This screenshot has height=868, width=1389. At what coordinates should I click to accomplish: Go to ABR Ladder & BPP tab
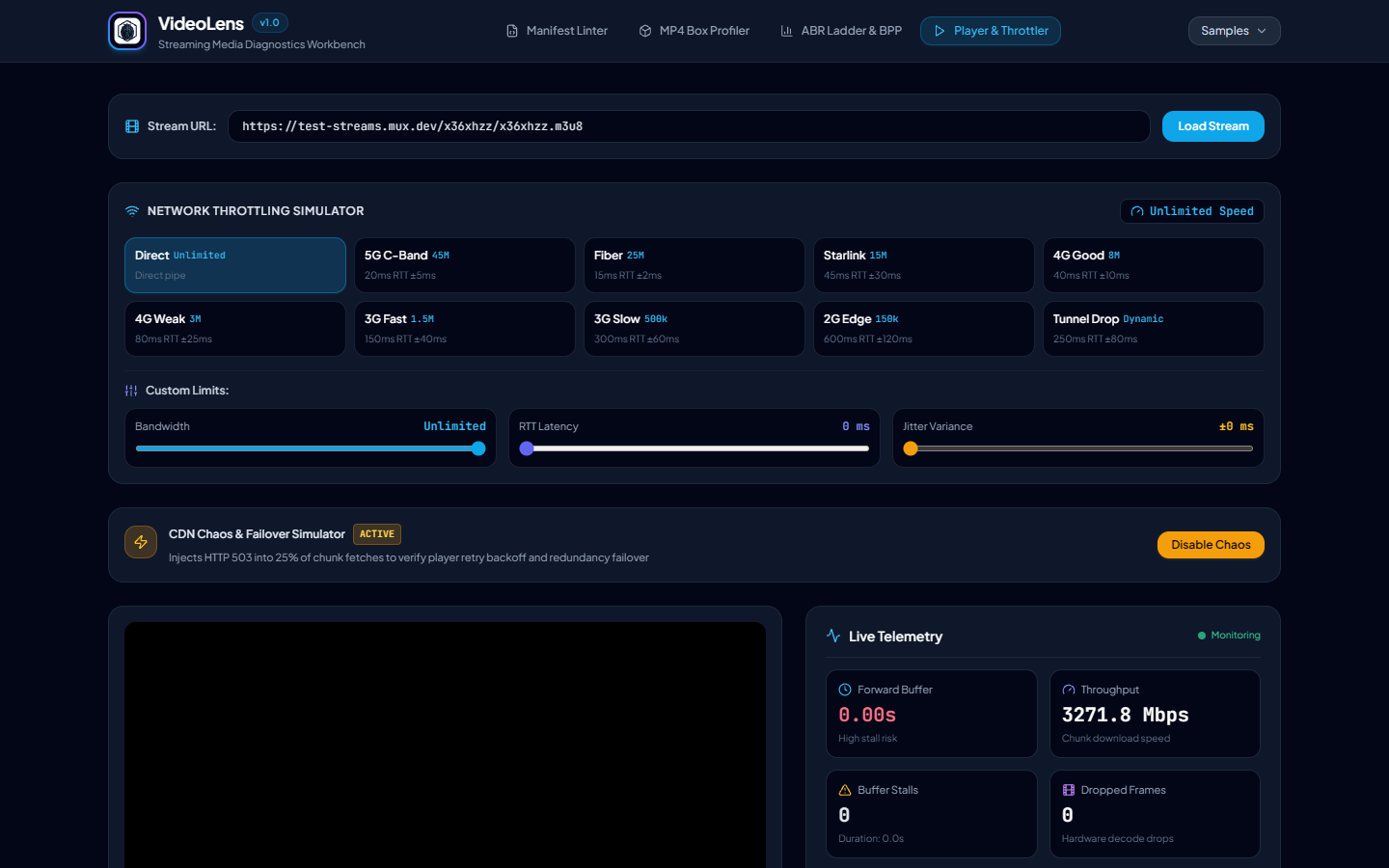pyautogui.click(x=841, y=31)
